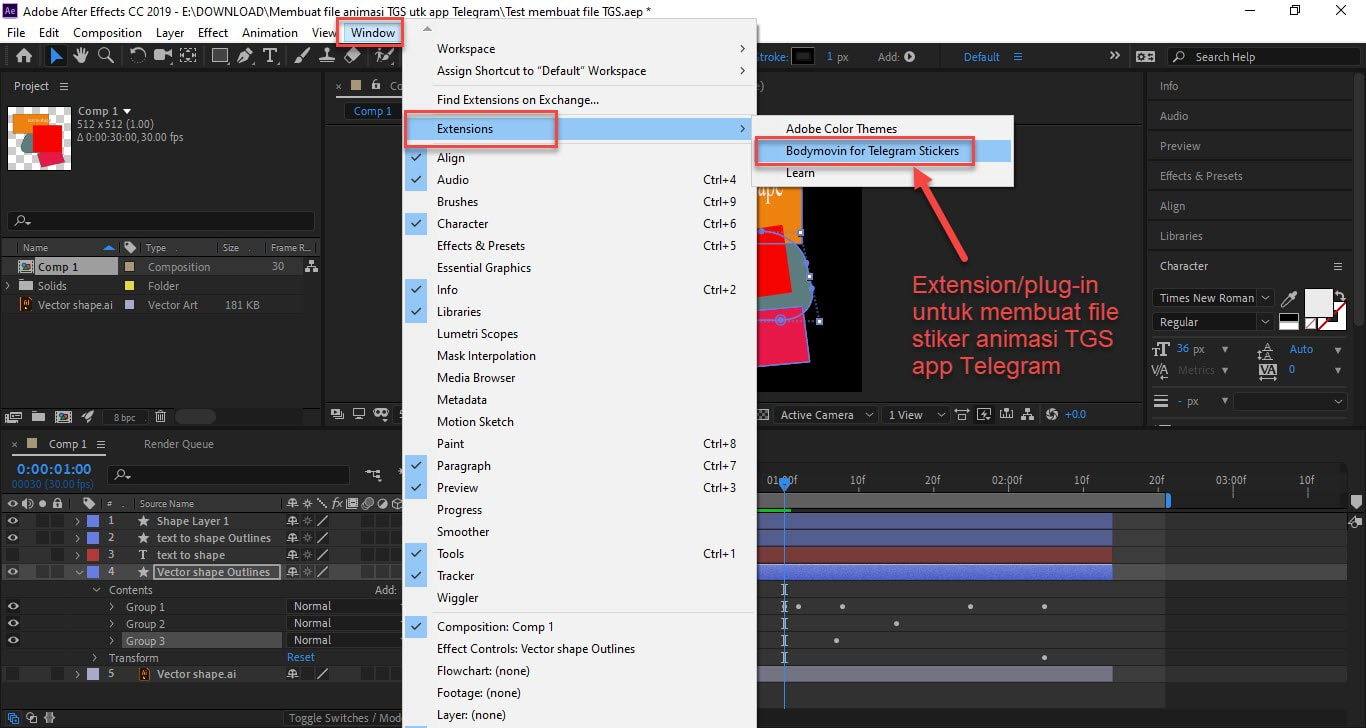Select the Zoom magnifier tool
The width and height of the screenshot is (1366, 728).
click(105, 56)
